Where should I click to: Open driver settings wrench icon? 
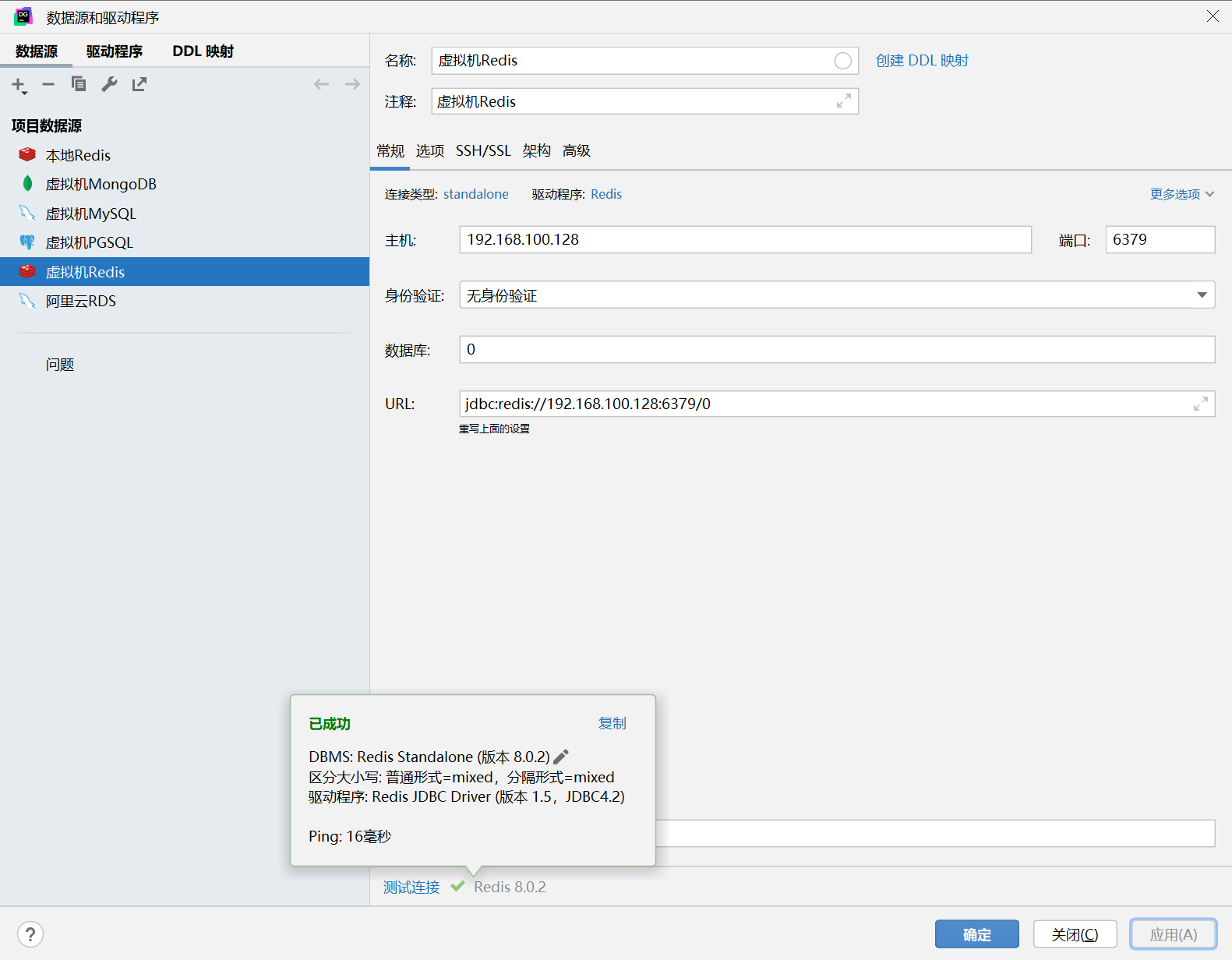(109, 84)
